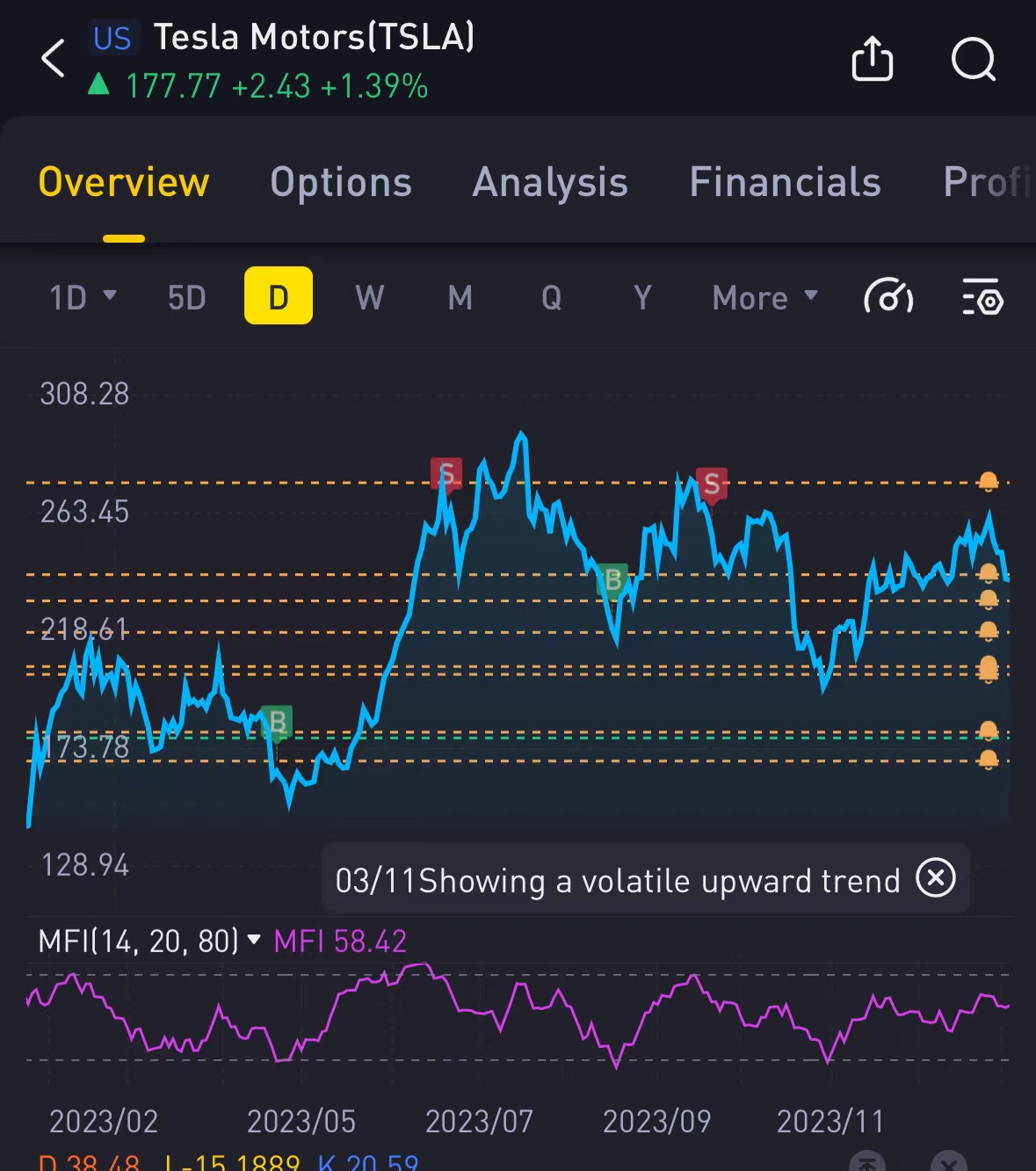Open the Financials tab

tap(785, 182)
